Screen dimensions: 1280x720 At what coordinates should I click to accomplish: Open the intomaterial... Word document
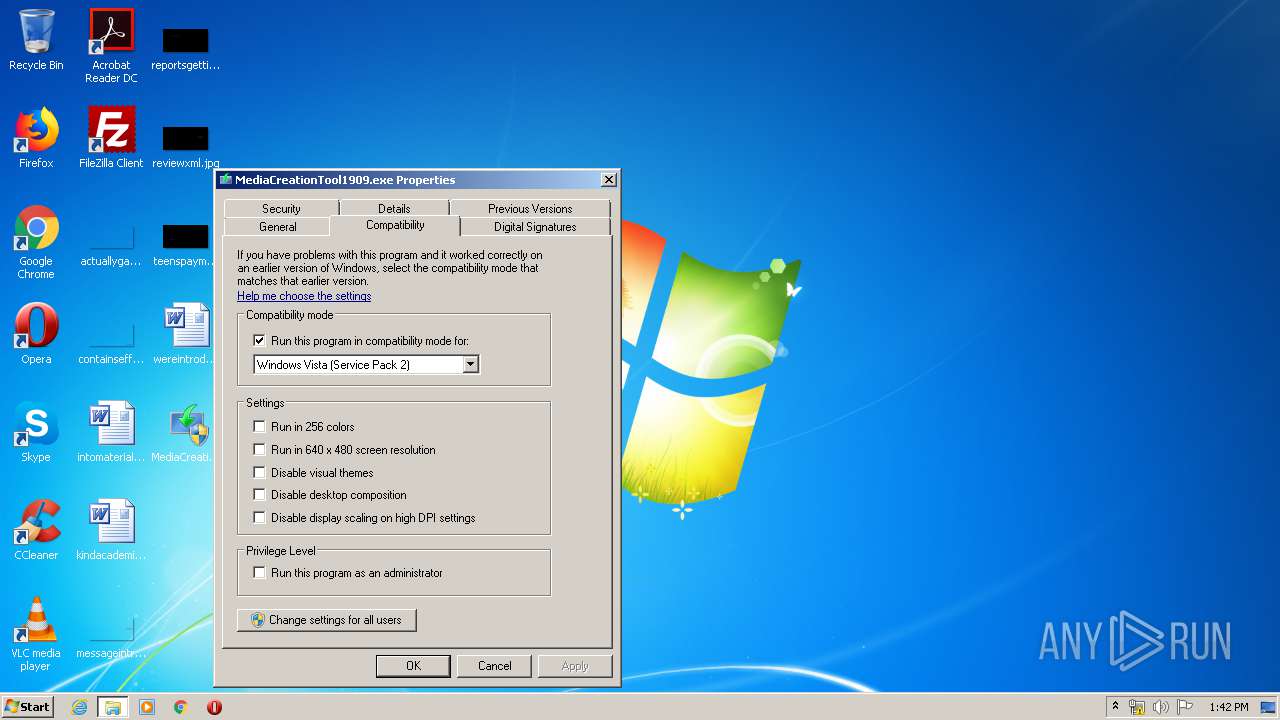click(x=111, y=432)
